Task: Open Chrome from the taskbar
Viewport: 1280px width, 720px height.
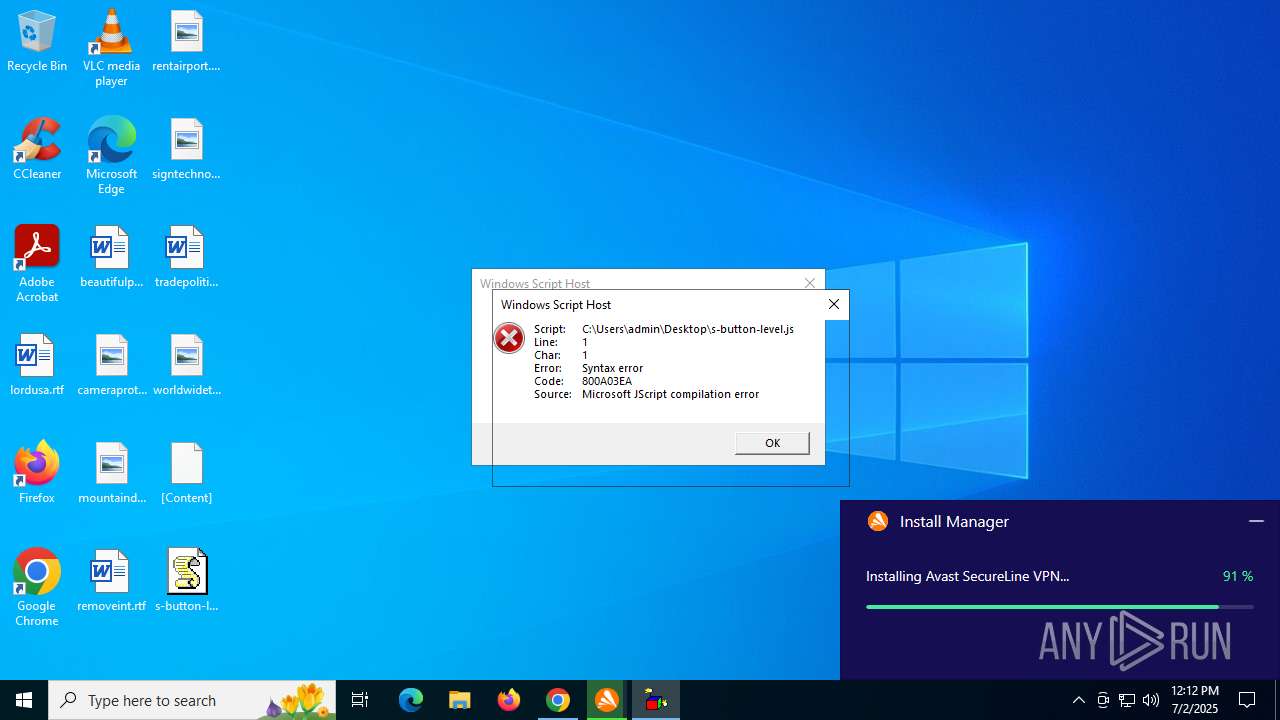Action: [558, 700]
